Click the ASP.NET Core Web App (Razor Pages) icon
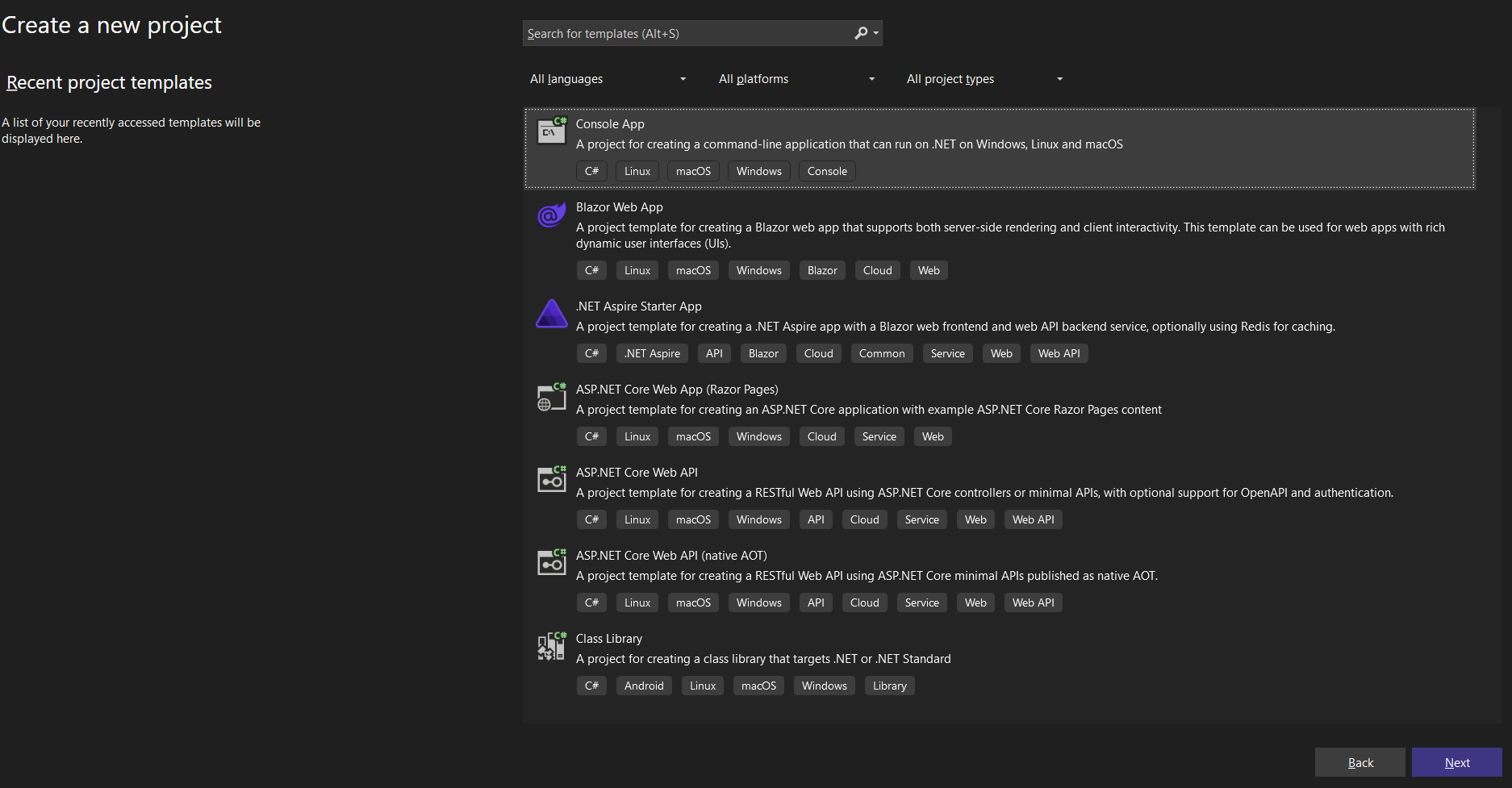1512x788 pixels. coord(552,397)
